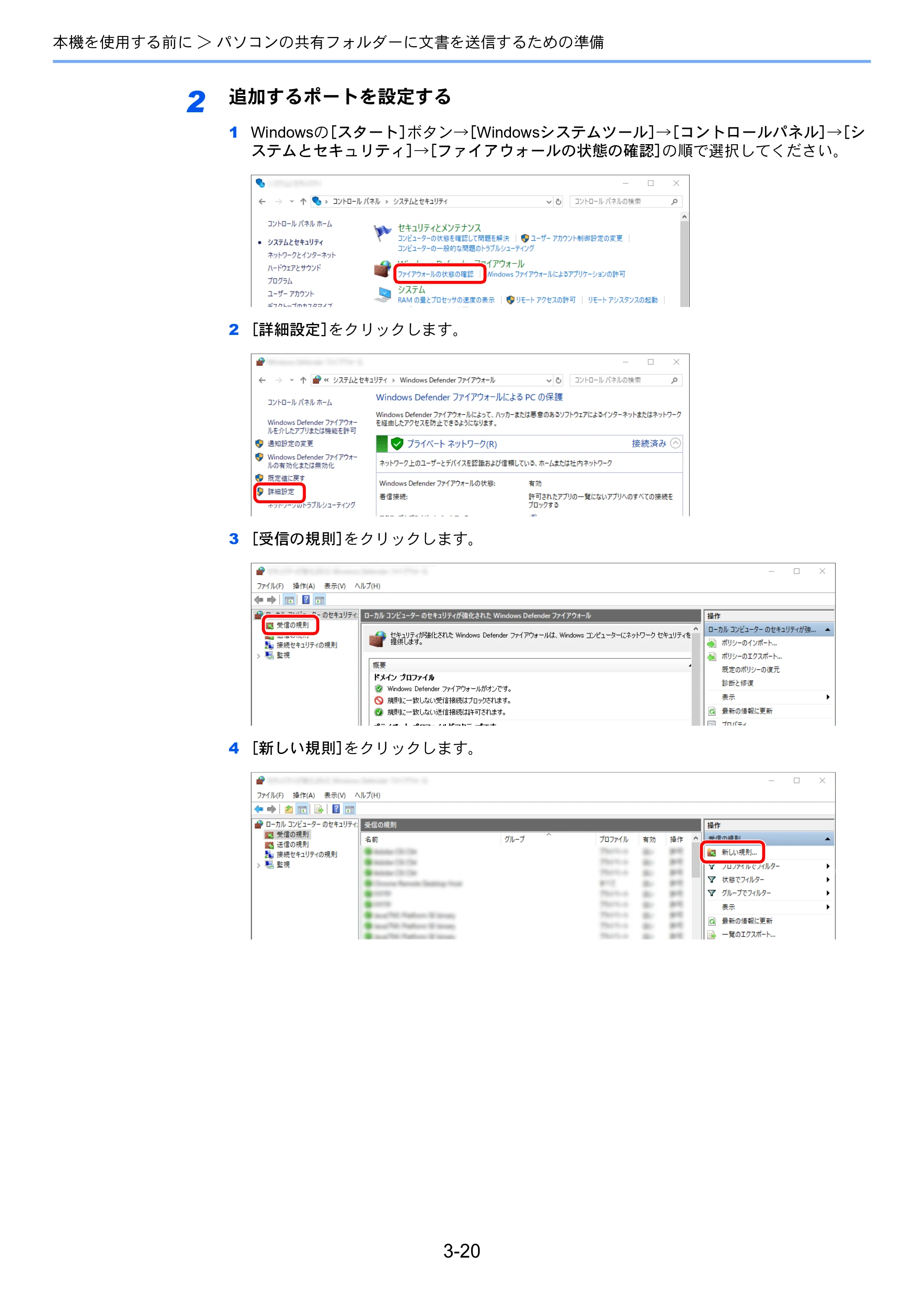Click 詳細設定 in the Defender Firewall sidebar
This screenshot has width=924, height=1307.
click(x=281, y=492)
